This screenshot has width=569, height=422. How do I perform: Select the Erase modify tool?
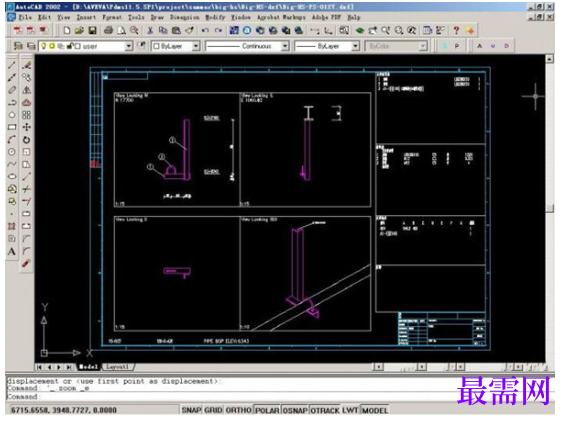26,65
